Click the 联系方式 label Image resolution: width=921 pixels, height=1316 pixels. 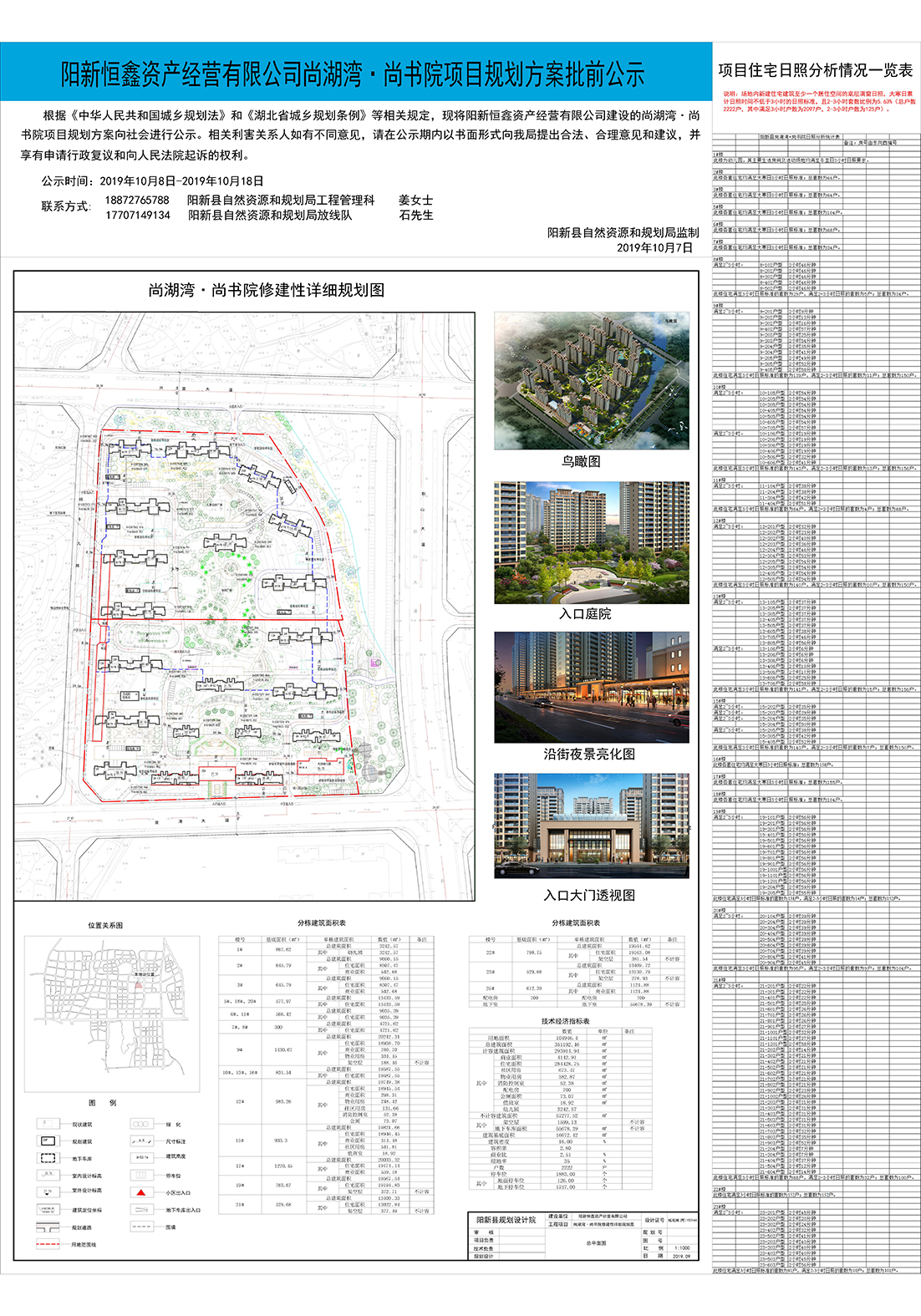pyautogui.click(x=67, y=206)
